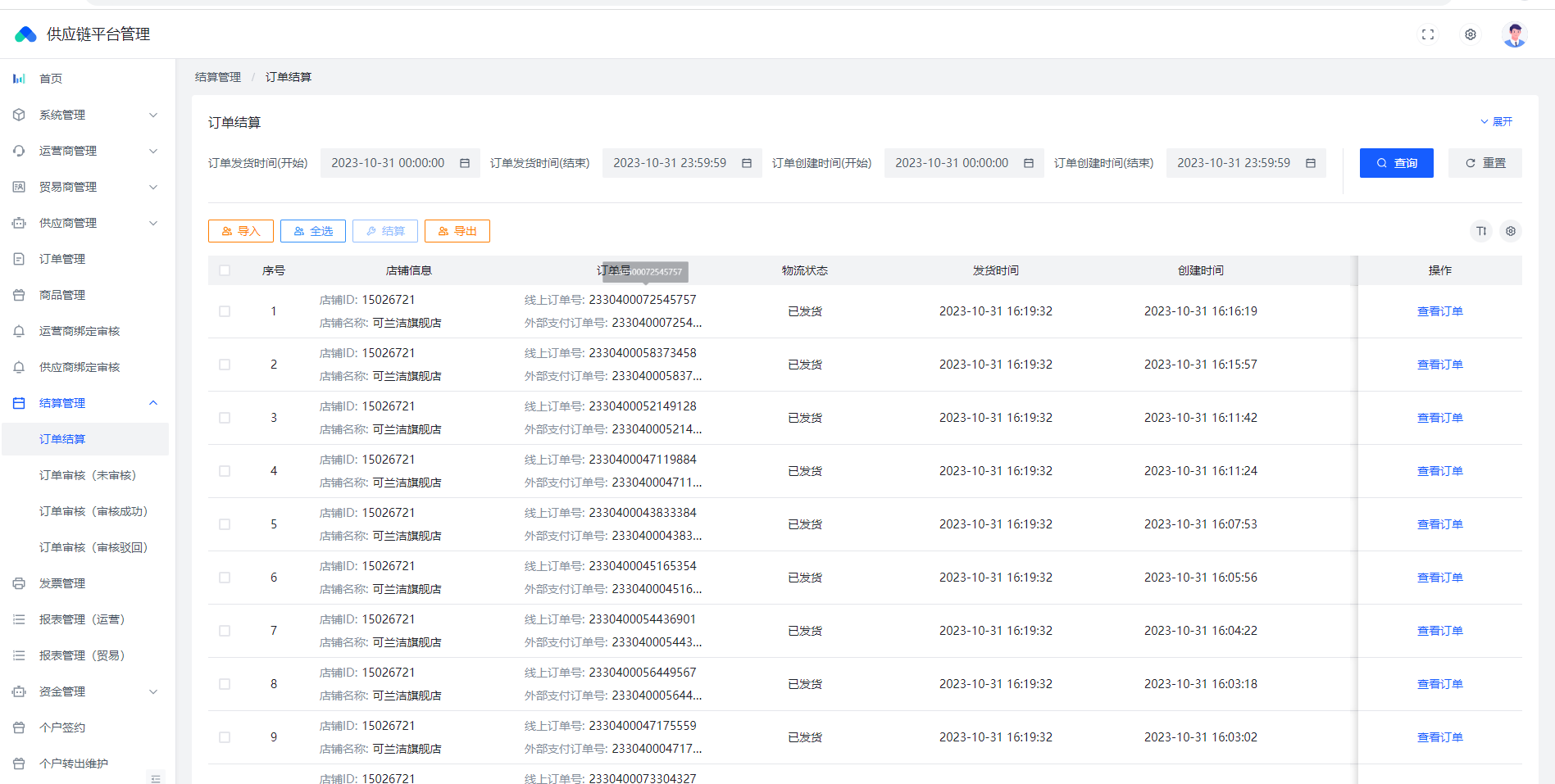Click the 发票管理 printer icon
1555x784 pixels.
19,583
